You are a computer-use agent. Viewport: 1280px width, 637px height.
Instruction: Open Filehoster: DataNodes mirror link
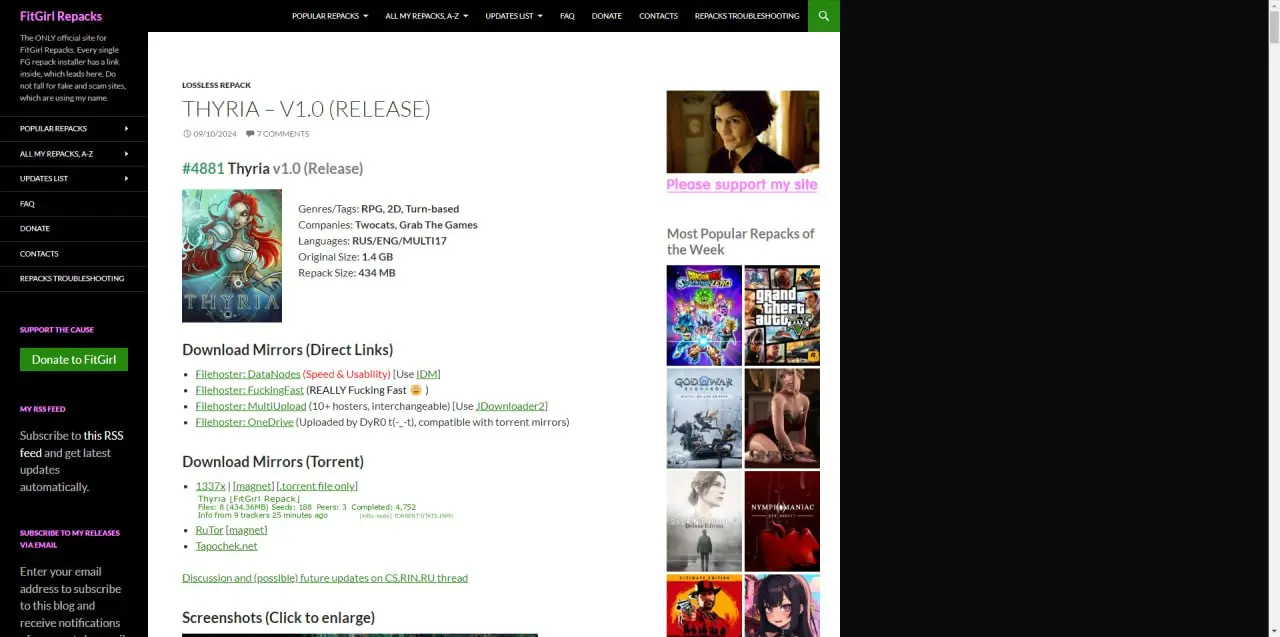pyautogui.click(x=248, y=374)
